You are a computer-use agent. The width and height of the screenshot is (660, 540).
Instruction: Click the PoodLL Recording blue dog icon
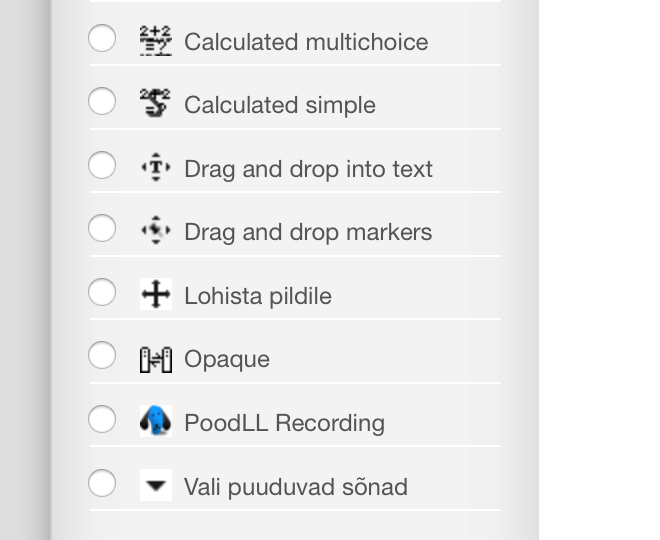click(156, 422)
